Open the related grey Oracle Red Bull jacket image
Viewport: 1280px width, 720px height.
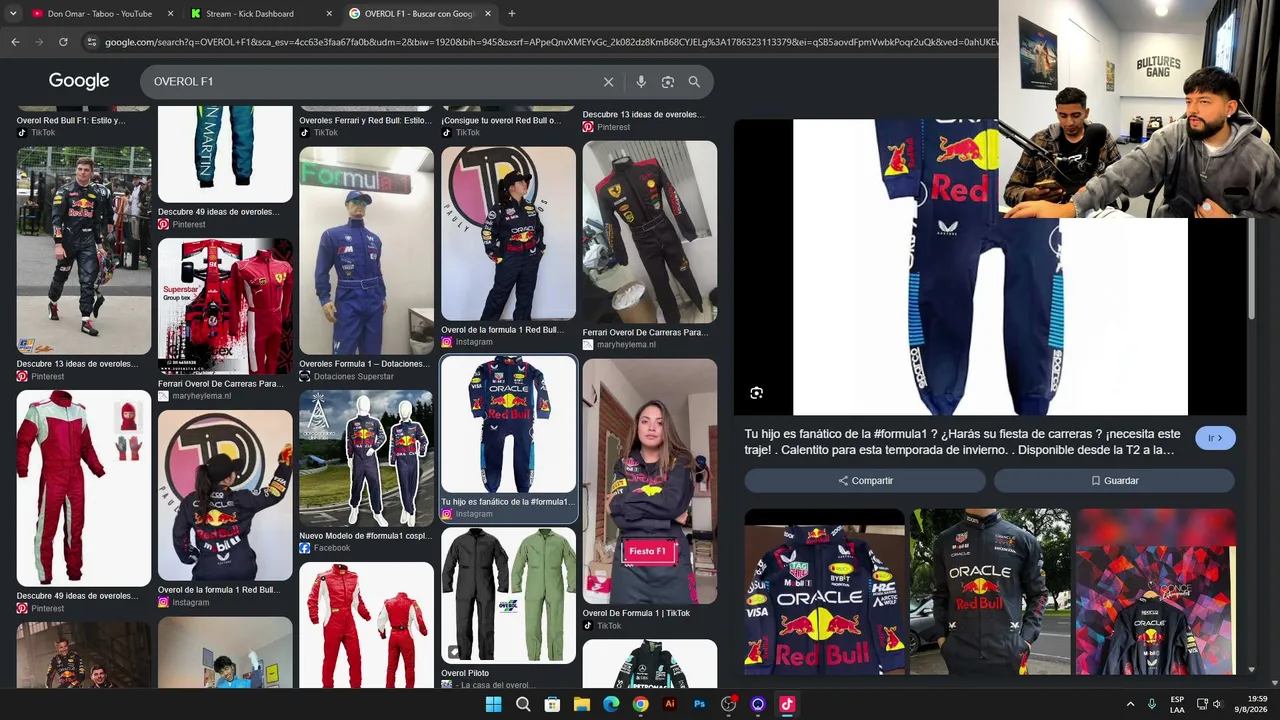tap(990, 592)
